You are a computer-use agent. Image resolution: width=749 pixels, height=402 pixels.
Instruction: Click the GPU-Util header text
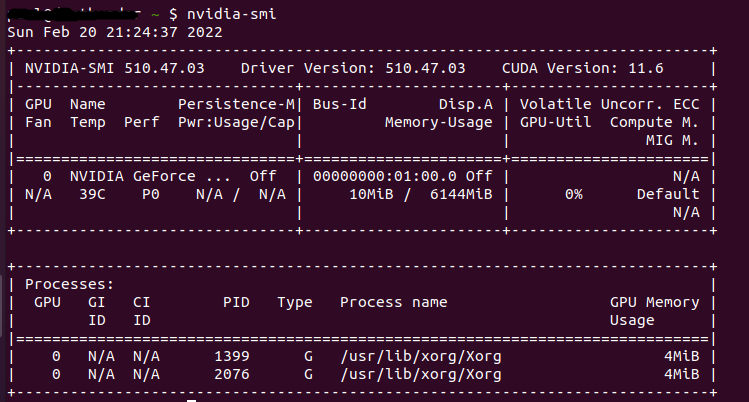click(556, 122)
